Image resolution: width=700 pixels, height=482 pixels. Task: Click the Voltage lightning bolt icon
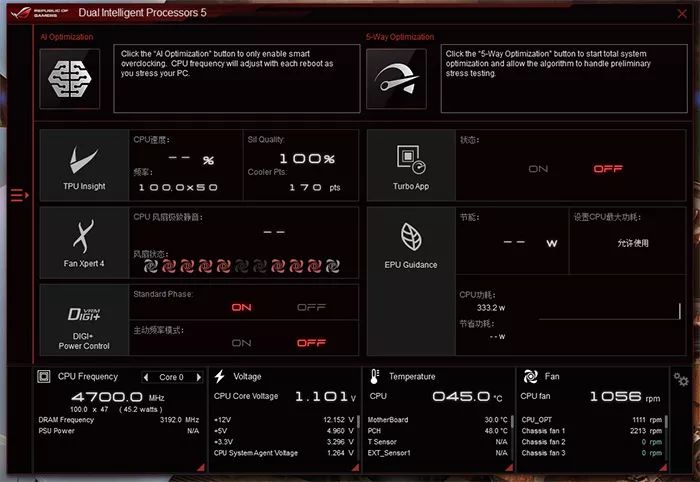point(219,376)
